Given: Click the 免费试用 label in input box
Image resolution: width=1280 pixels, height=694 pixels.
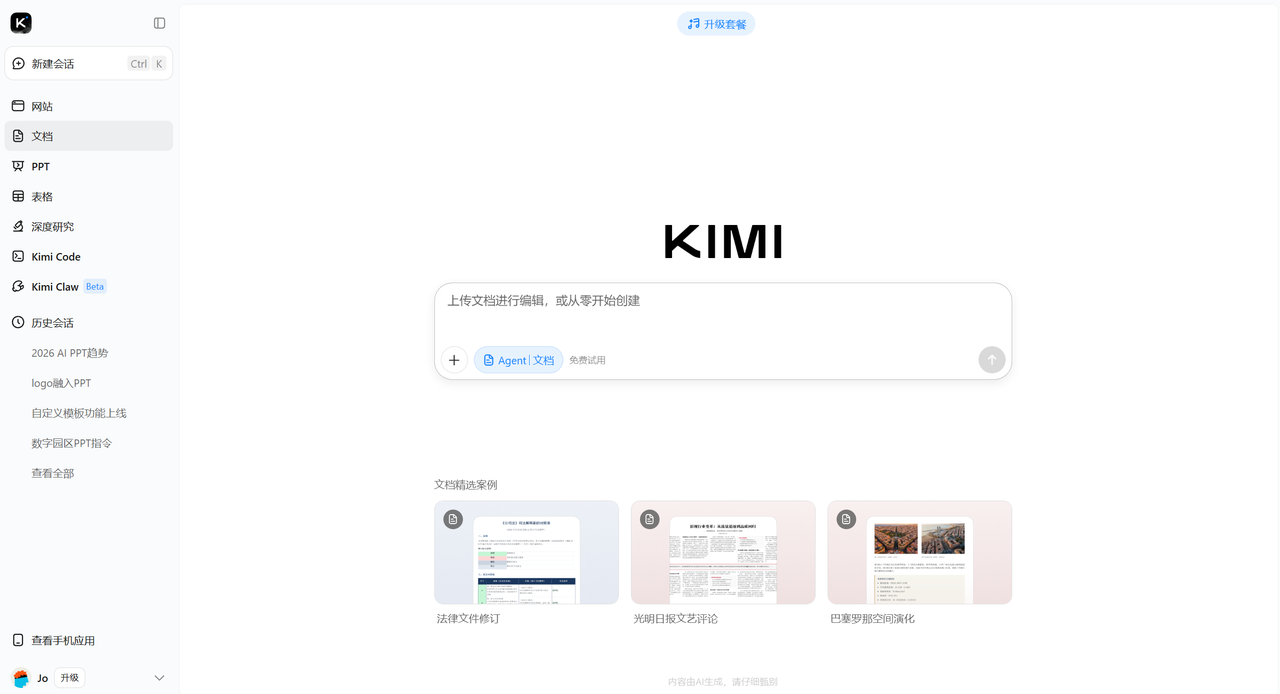Looking at the screenshot, I should (587, 360).
